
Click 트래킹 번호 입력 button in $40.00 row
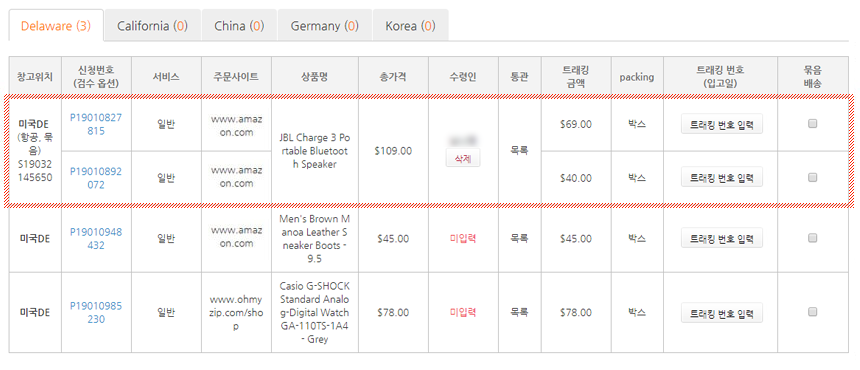pos(722,177)
